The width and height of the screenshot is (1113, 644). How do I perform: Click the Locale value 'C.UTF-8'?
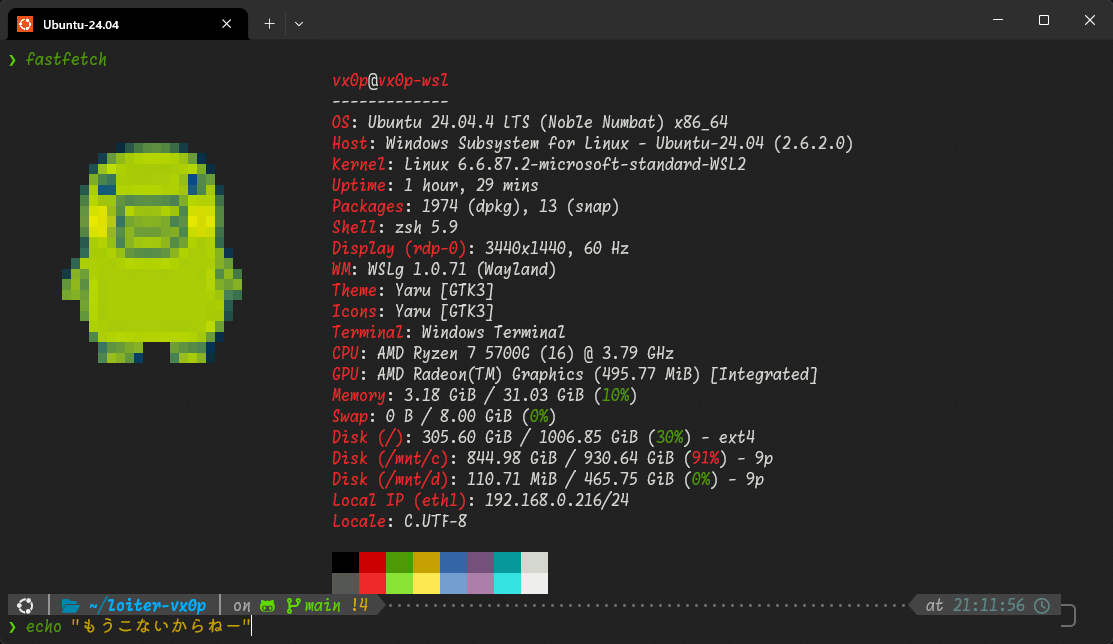tap(435, 521)
